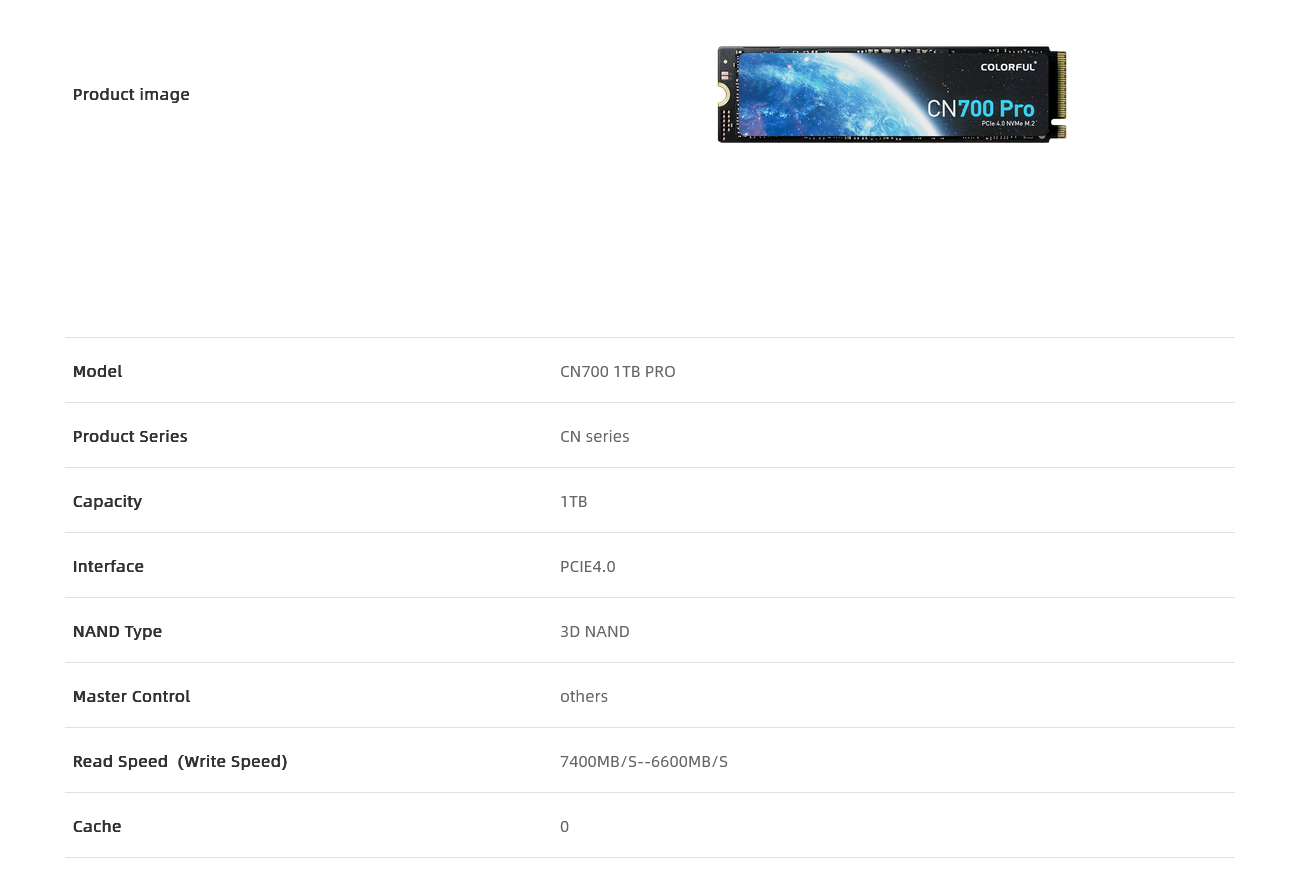Click the 1TB capacity value
The height and width of the screenshot is (886, 1299).
[x=574, y=501]
